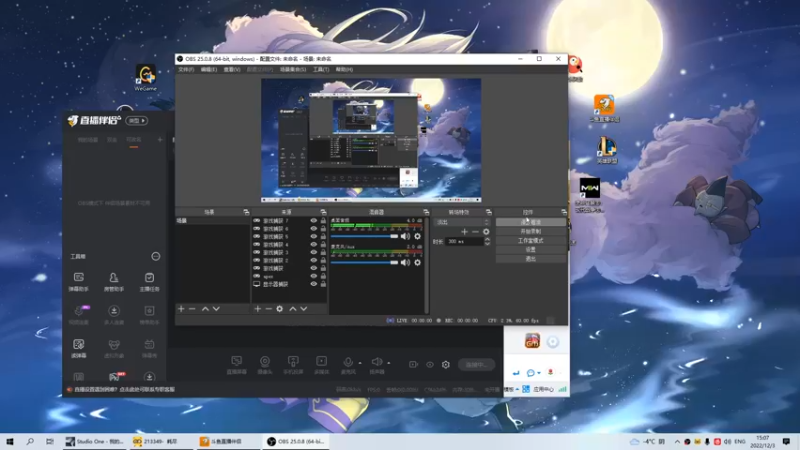The width and height of the screenshot is (800, 450).
Task: Pop out the sources dock panel
Action: tap(323, 212)
